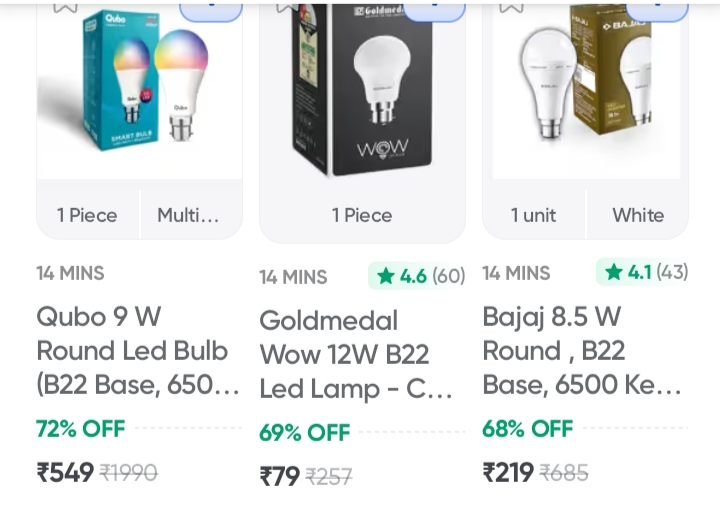Viewport: 720px width, 506px height.
Task: Choose 1 Piece quantity for Goldmedal lamp
Action: tap(362, 215)
